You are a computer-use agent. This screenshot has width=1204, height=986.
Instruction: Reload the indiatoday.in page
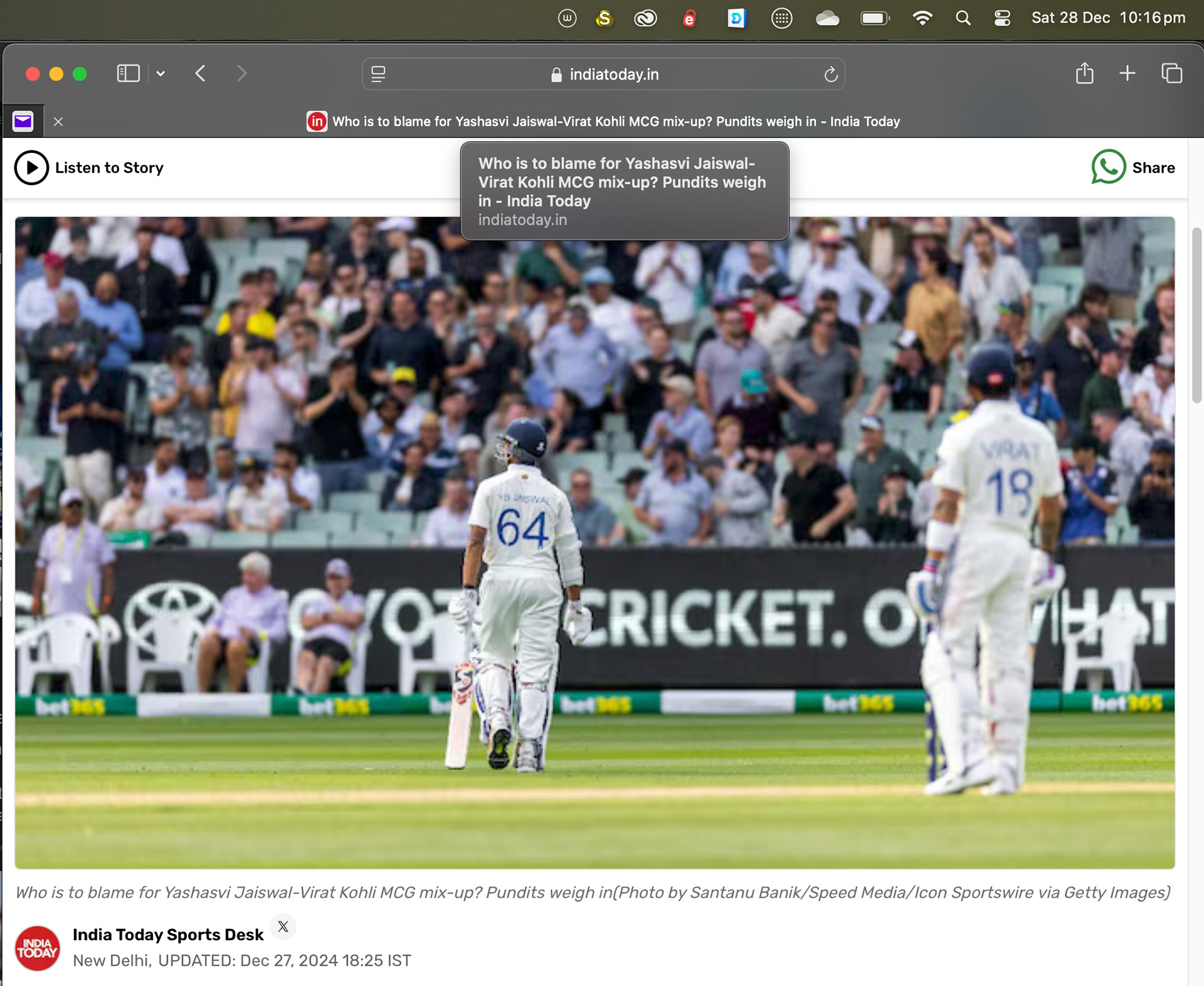[830, 75]
